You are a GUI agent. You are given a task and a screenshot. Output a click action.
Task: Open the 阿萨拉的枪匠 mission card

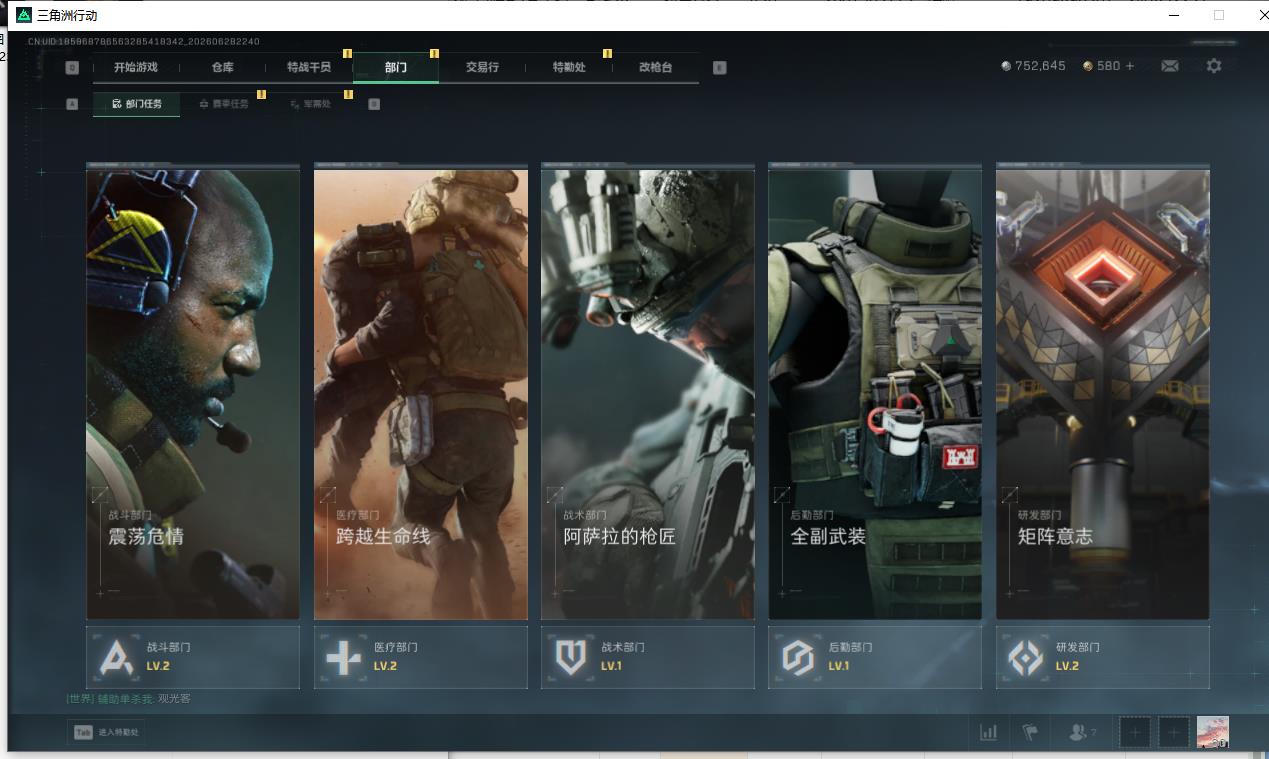pyautogui.click(x=648, y=392)
